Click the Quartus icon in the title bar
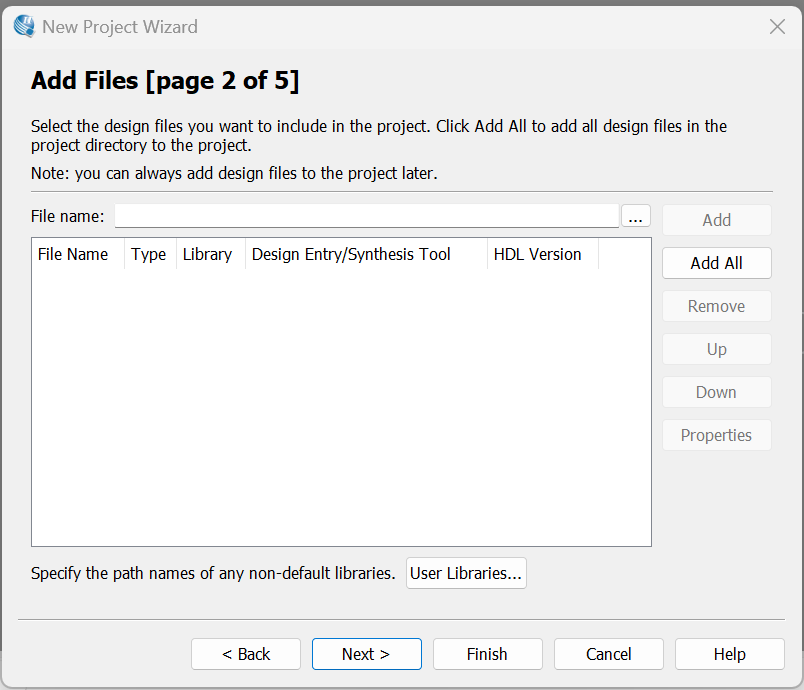 pos(24,27)
